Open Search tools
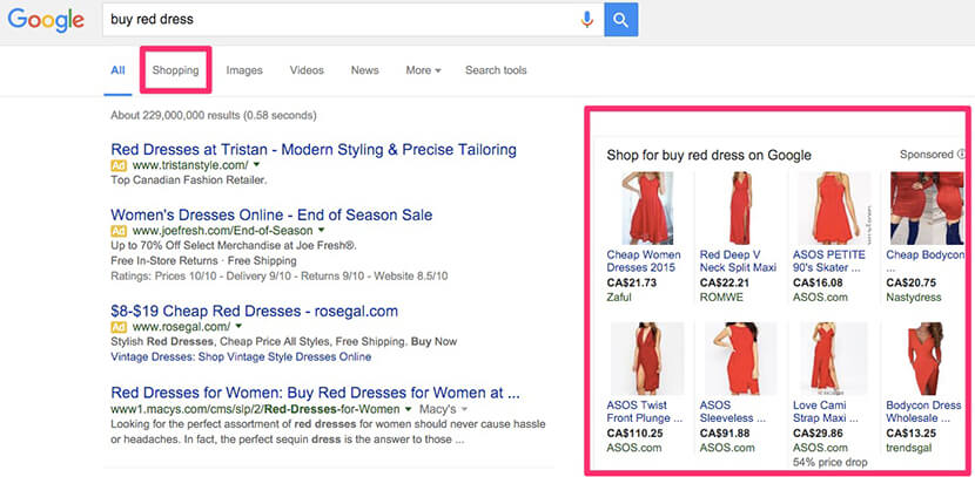 pyautogui.click(x=496, y=70)
